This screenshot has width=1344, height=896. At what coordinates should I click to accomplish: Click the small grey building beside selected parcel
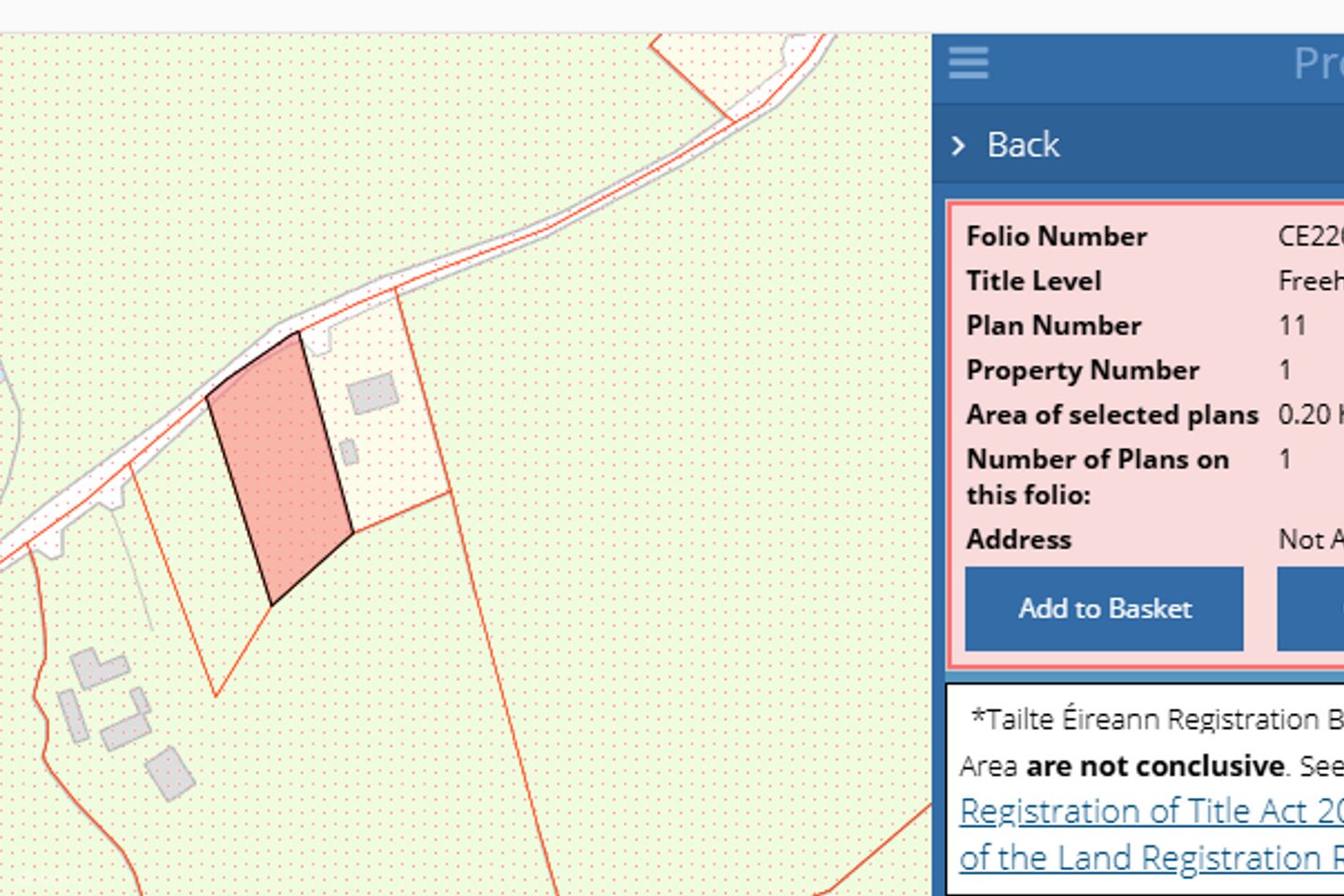coord(349,452)
